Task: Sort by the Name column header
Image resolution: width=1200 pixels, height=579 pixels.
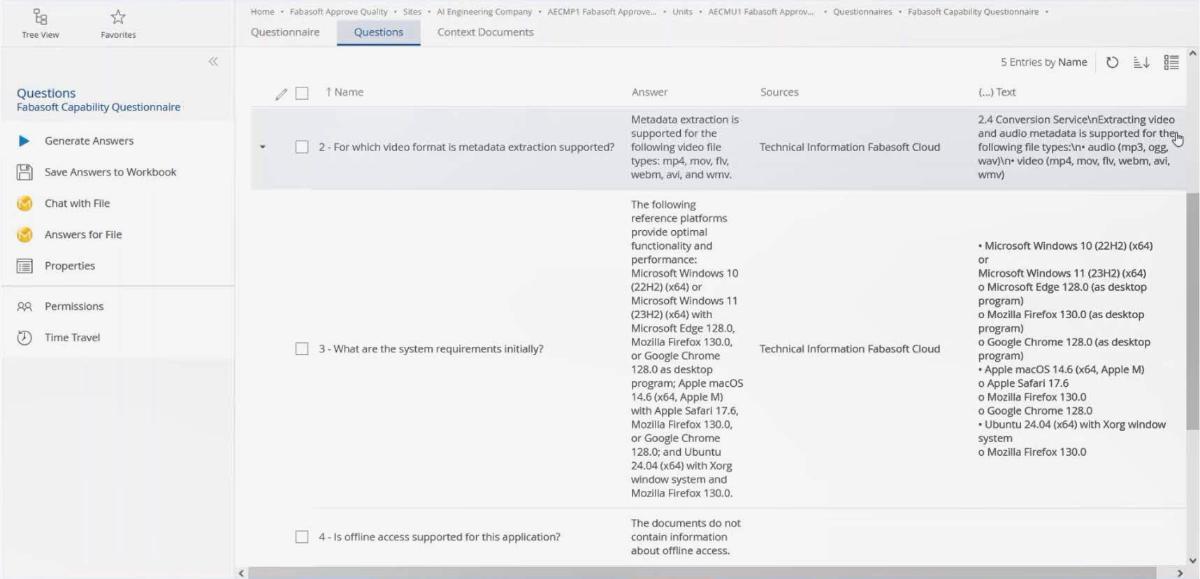Action: coord(348,92)
